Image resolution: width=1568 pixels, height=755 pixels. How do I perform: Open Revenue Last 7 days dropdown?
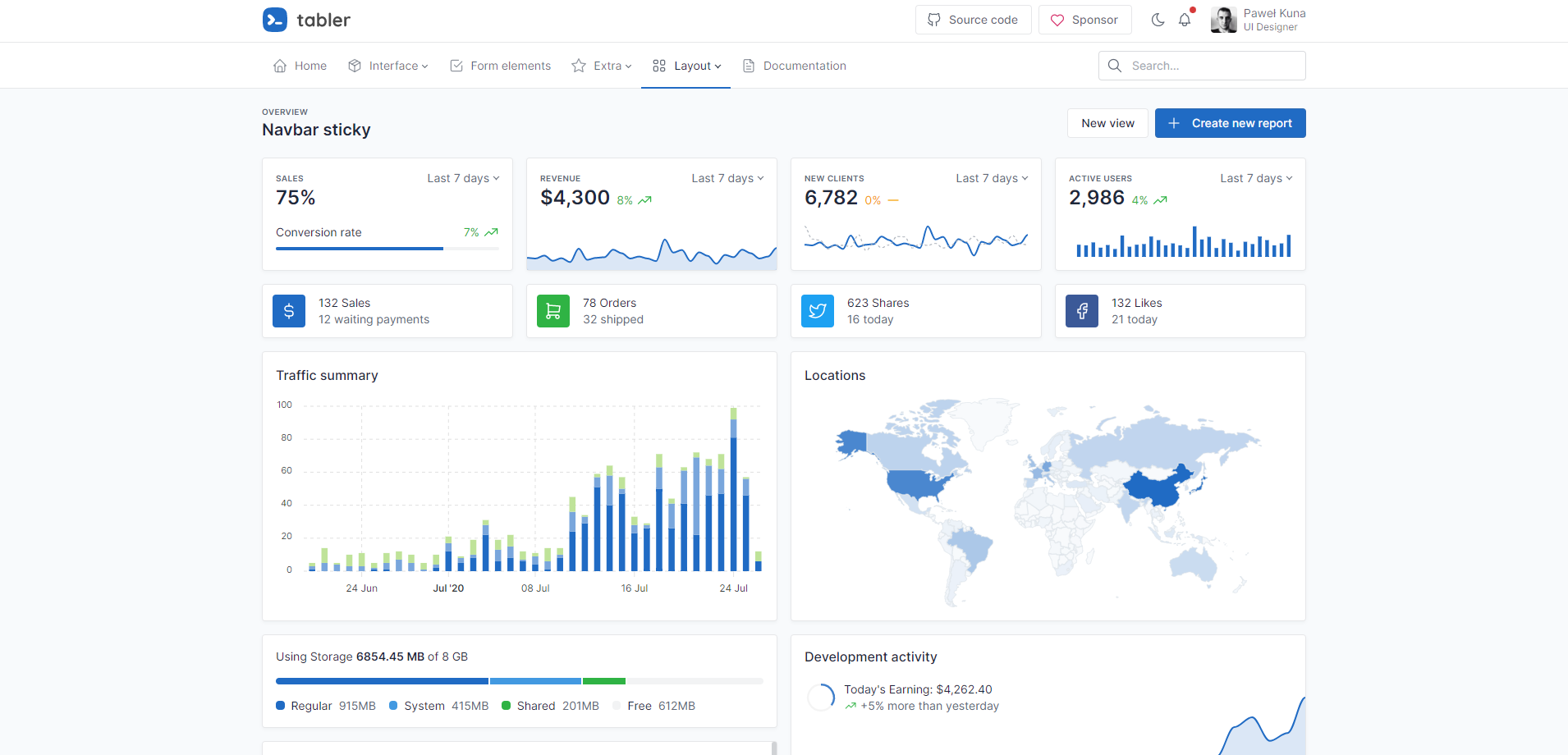727,178
